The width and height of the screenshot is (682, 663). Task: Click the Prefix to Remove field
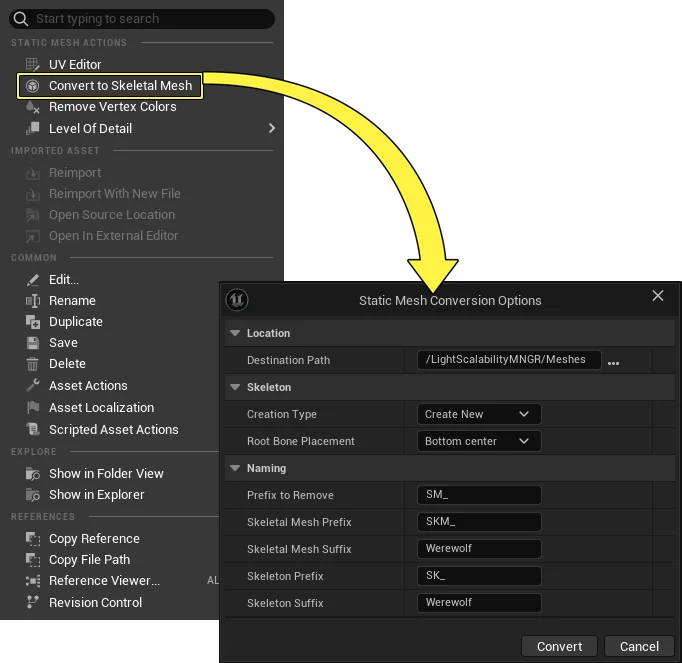pos(479,495)
